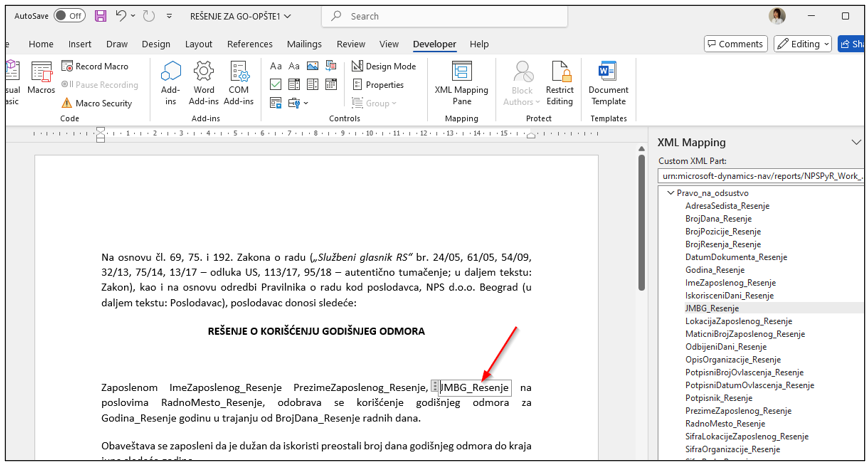Open the COM Add-ins dialog
Image resolution: width=868 pixels, height=465 pixels.
[238, 82]
